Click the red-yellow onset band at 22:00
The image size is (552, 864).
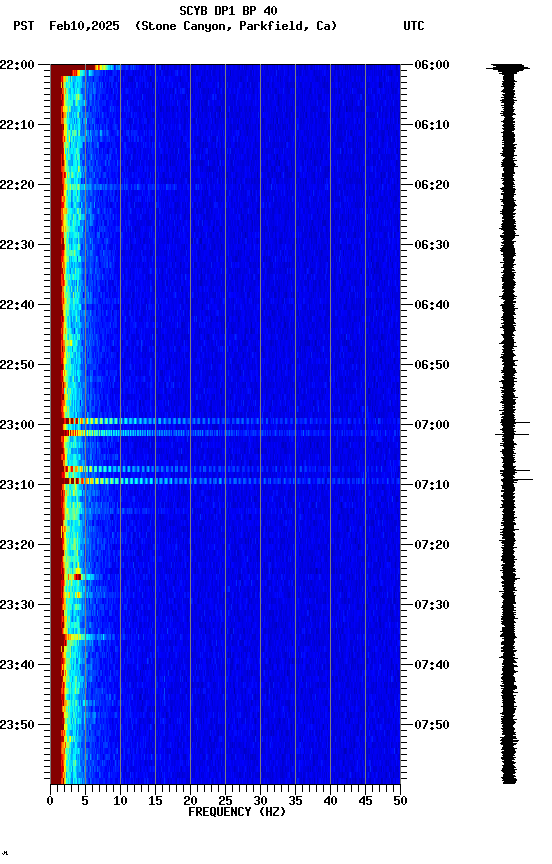[x=88, y=67]
